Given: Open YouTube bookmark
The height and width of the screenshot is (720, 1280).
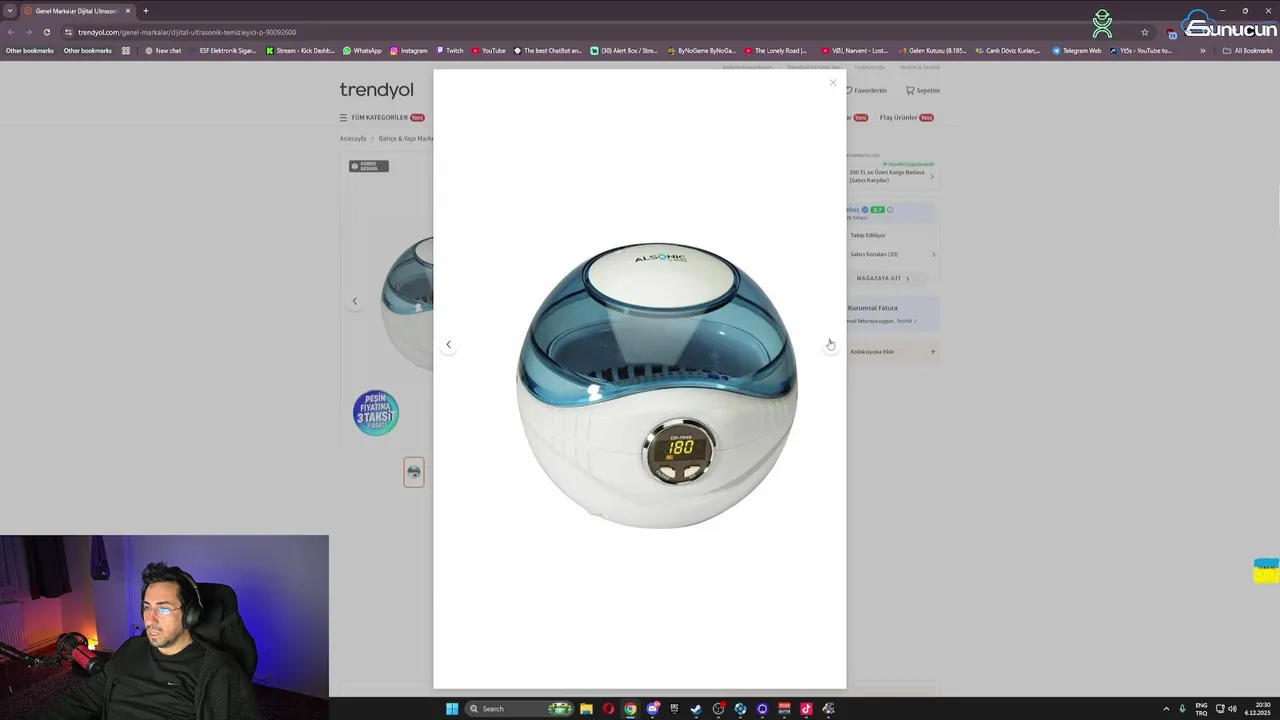Looking at the screenshot, I should pos(489,51).
